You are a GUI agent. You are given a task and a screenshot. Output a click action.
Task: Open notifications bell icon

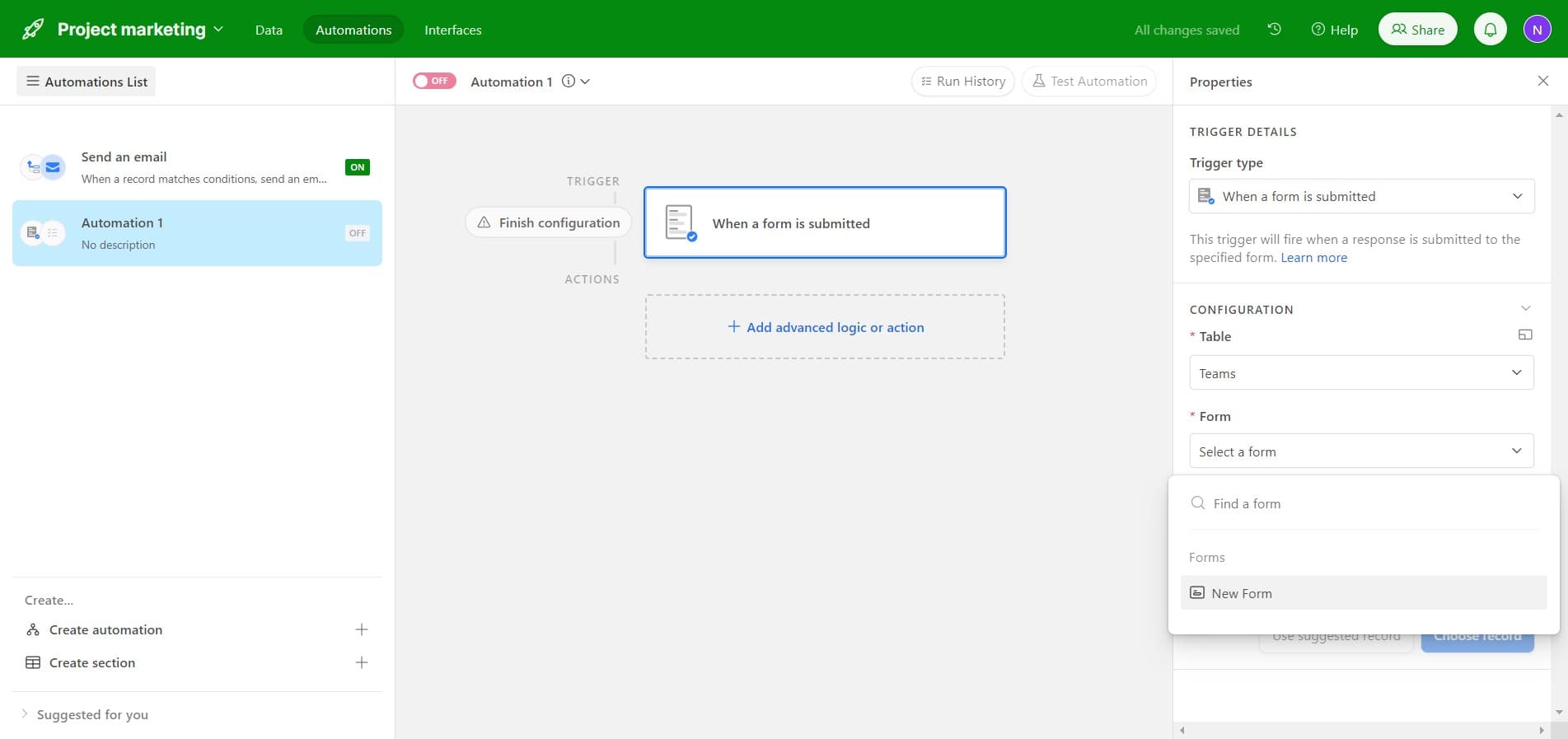pos(1490,30)
